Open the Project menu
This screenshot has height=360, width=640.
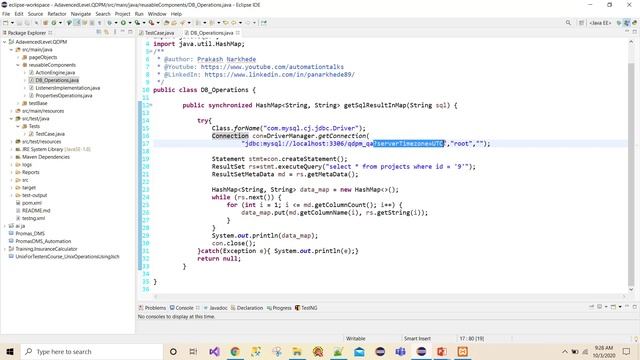pyautogui.click(x=122, y=14)
